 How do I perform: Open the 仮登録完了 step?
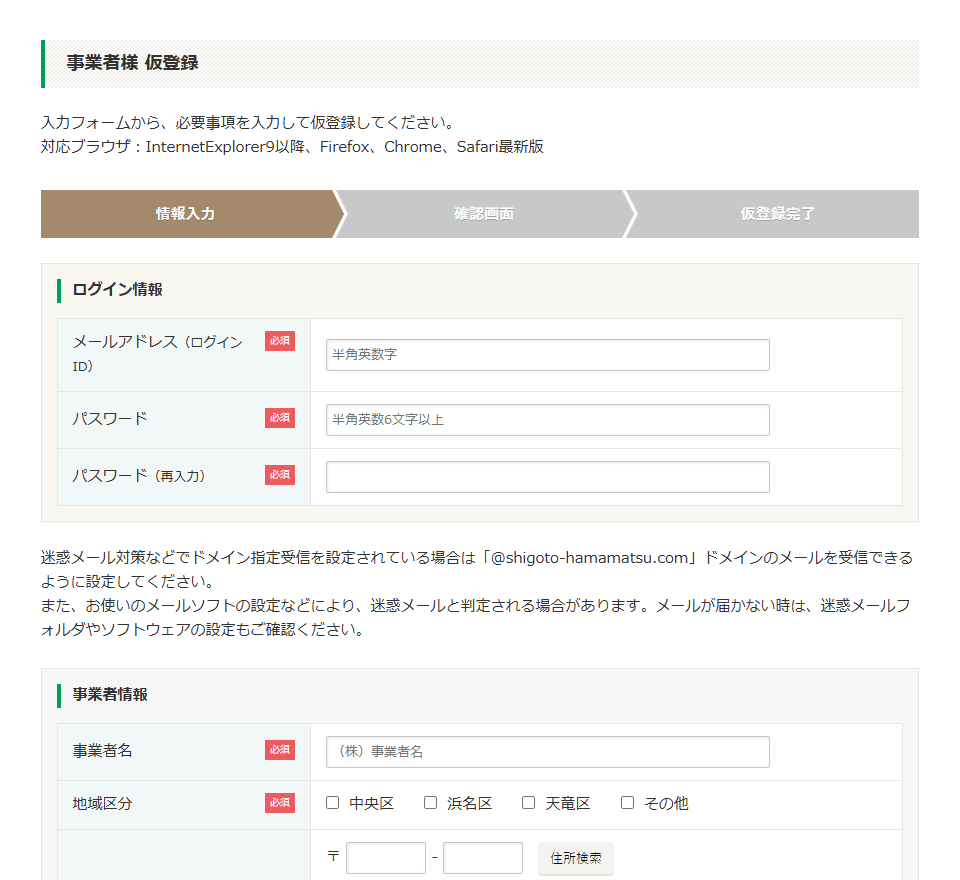pyautogui.click(x=777, y=214)
